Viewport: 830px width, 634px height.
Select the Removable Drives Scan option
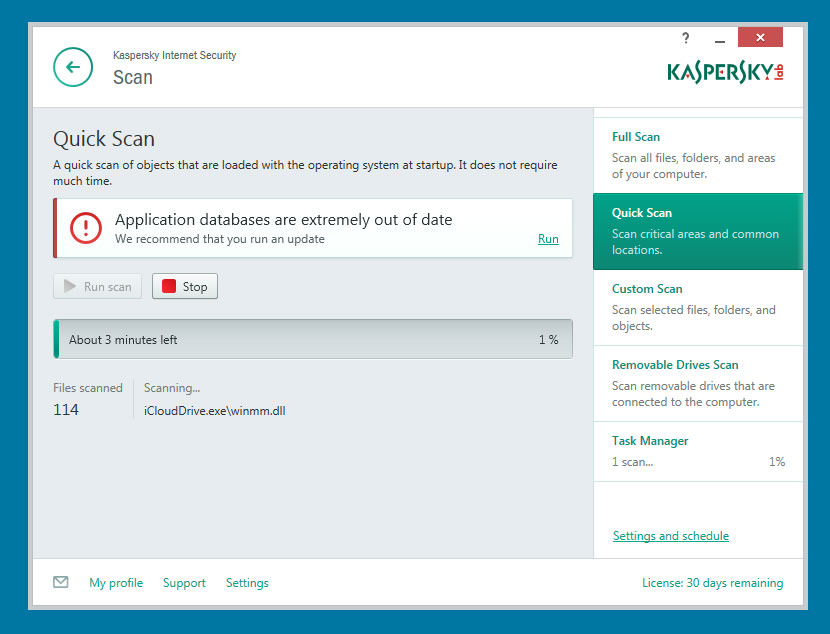coord(698,384)
